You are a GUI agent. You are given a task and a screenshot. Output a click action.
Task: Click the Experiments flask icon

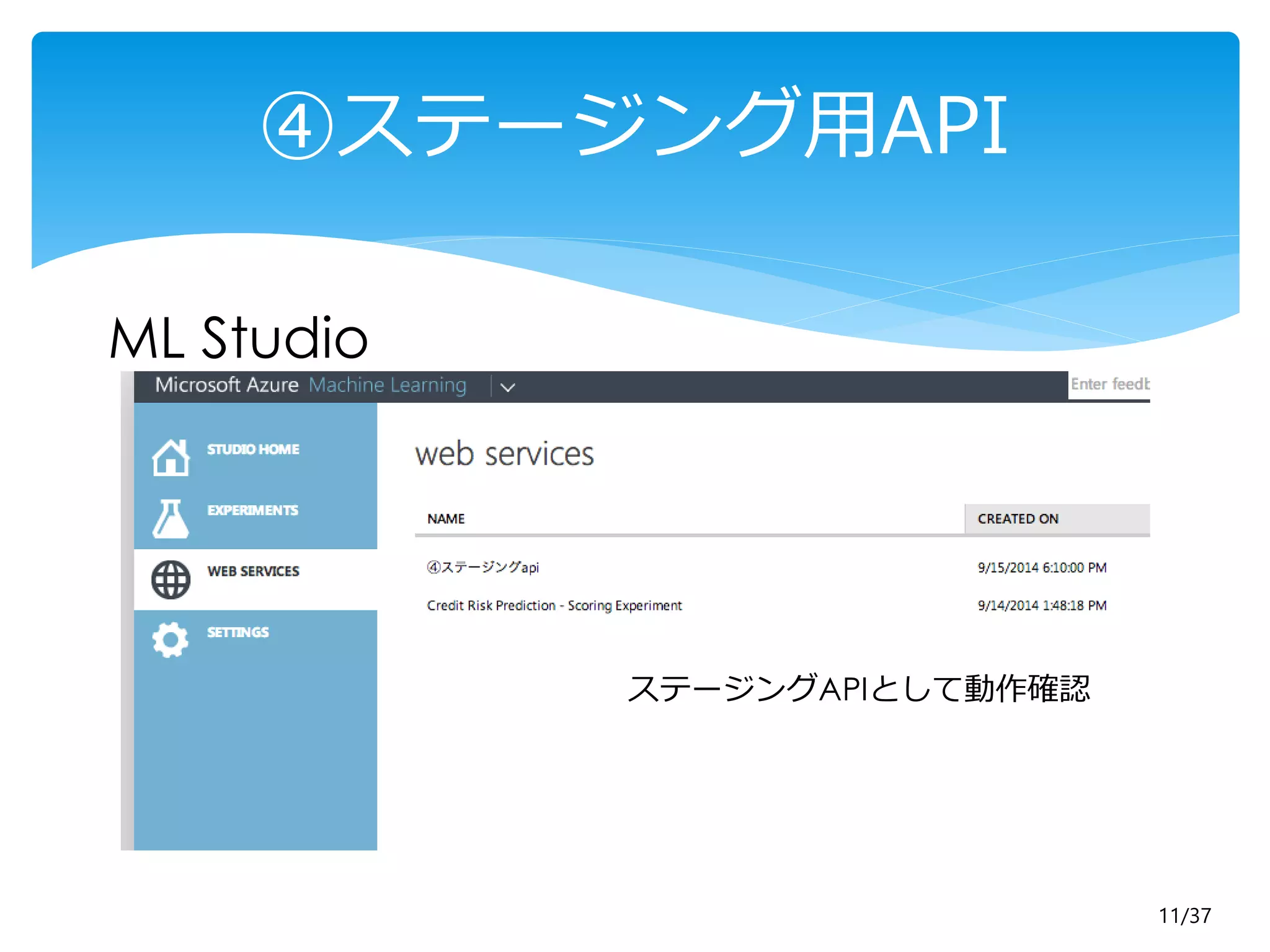[x=171, y=519]
